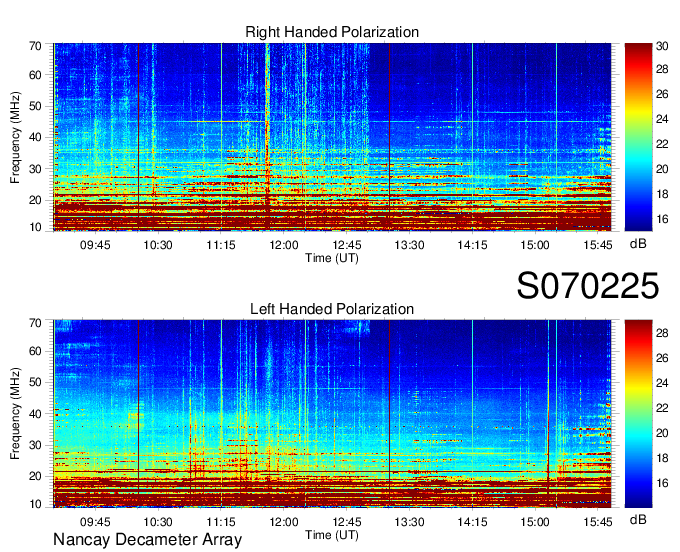The height and width of the screenshot is (552, 680).
Task: Click "Frequency (MHz)" axis label of Left Handed plot
Action: click(x=15, y=414)
